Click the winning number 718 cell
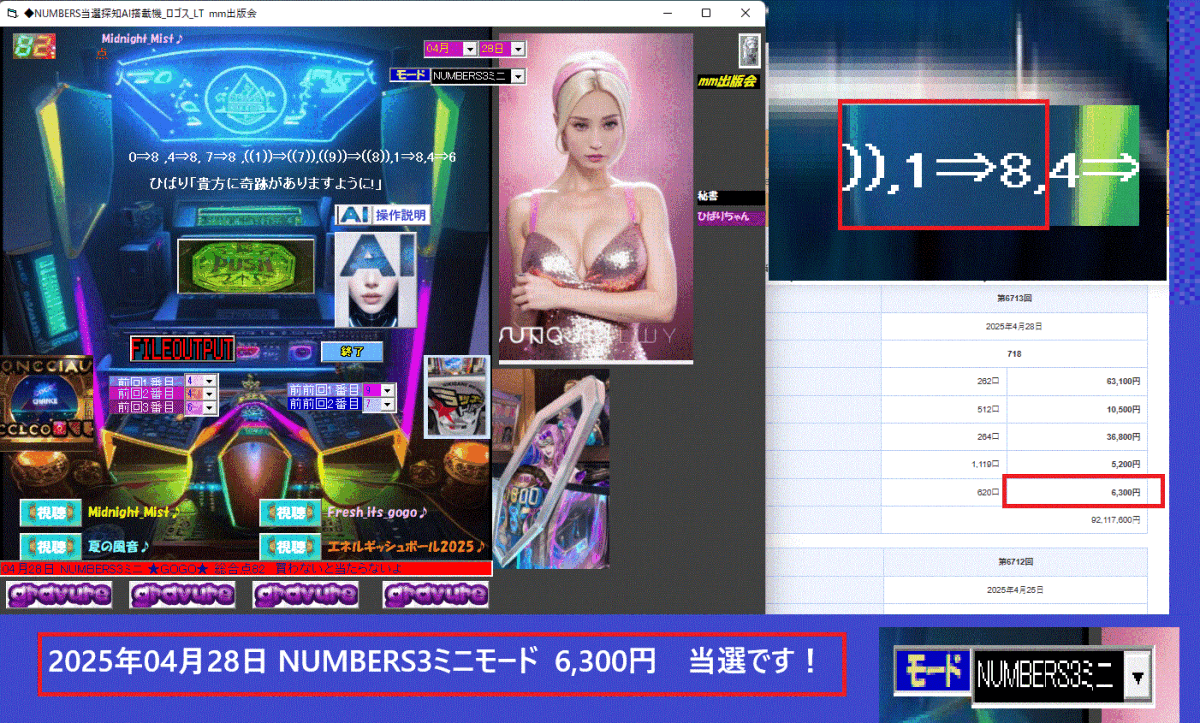This screenshot has width=1200, height=723. [1014, 354]
